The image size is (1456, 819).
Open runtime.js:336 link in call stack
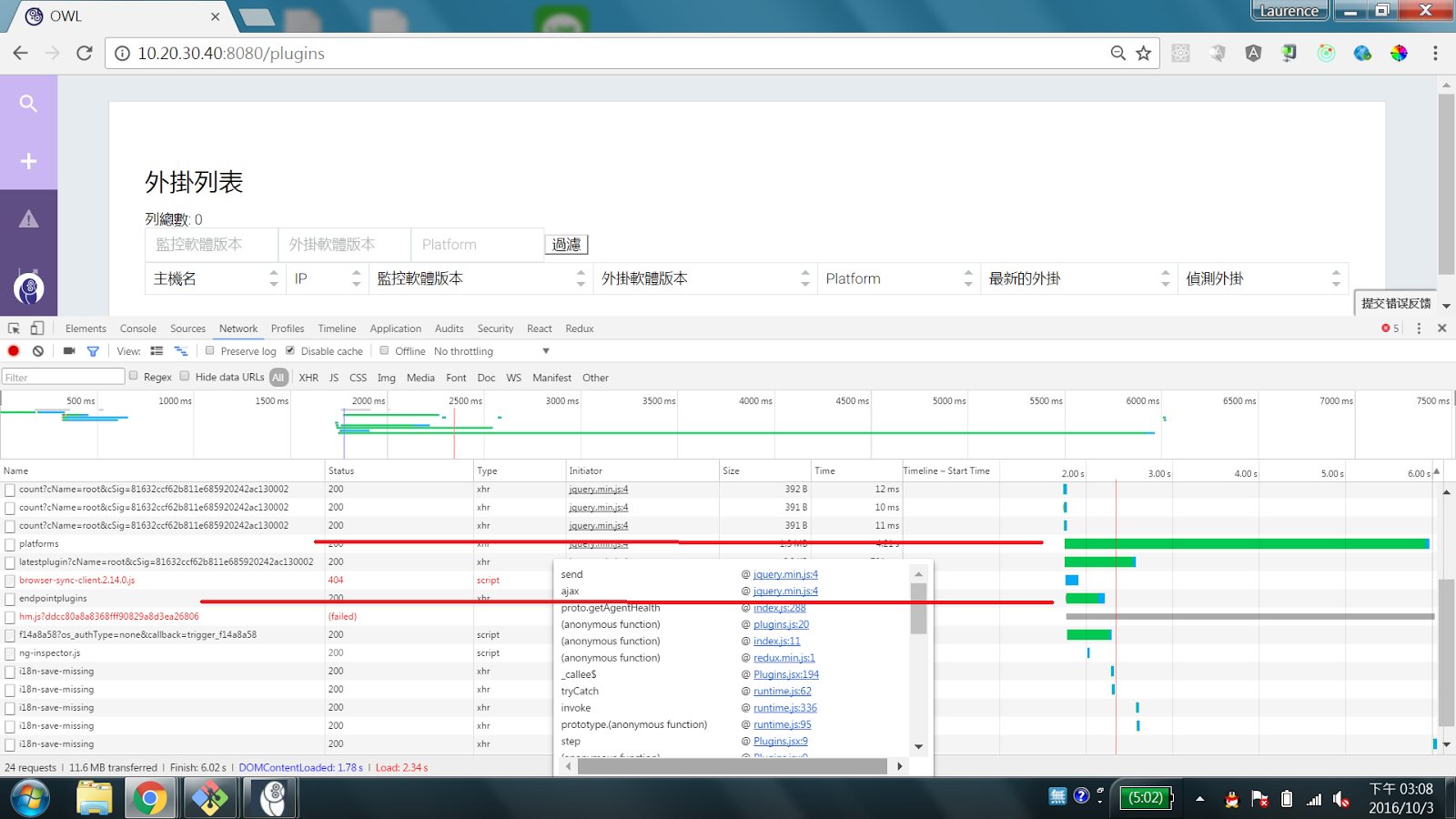785,708
